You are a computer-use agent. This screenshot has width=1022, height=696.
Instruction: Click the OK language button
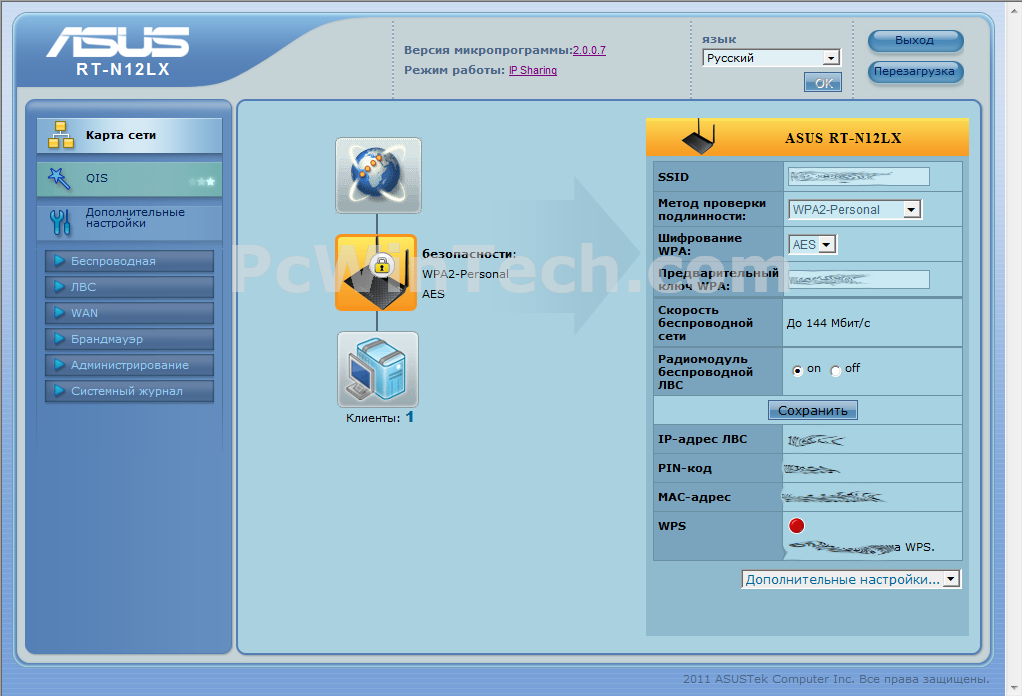[823, 83]
